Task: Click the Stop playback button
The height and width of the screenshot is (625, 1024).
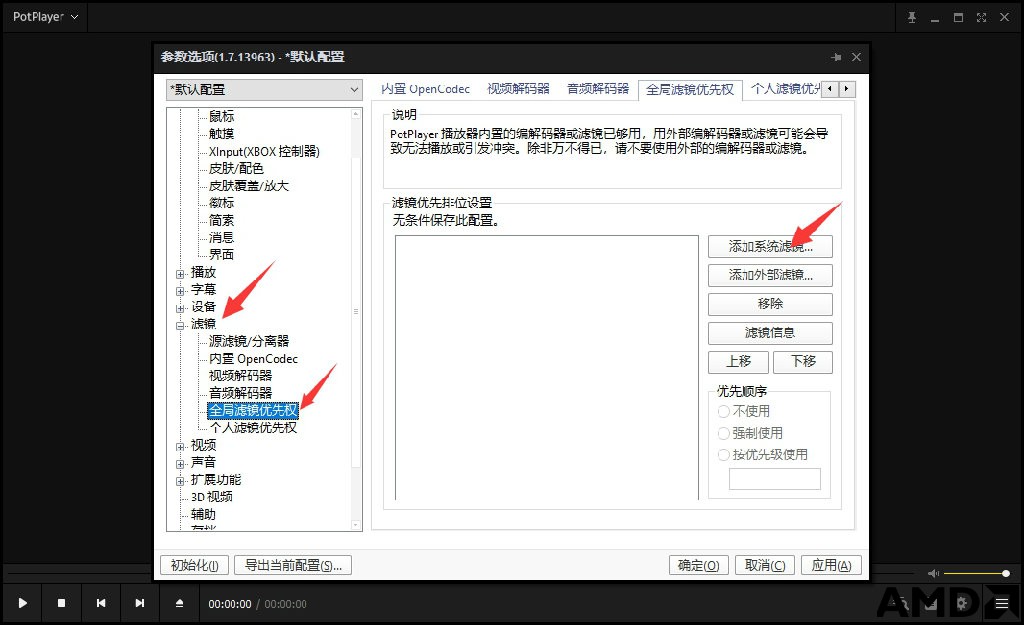Action: [61, 603]
